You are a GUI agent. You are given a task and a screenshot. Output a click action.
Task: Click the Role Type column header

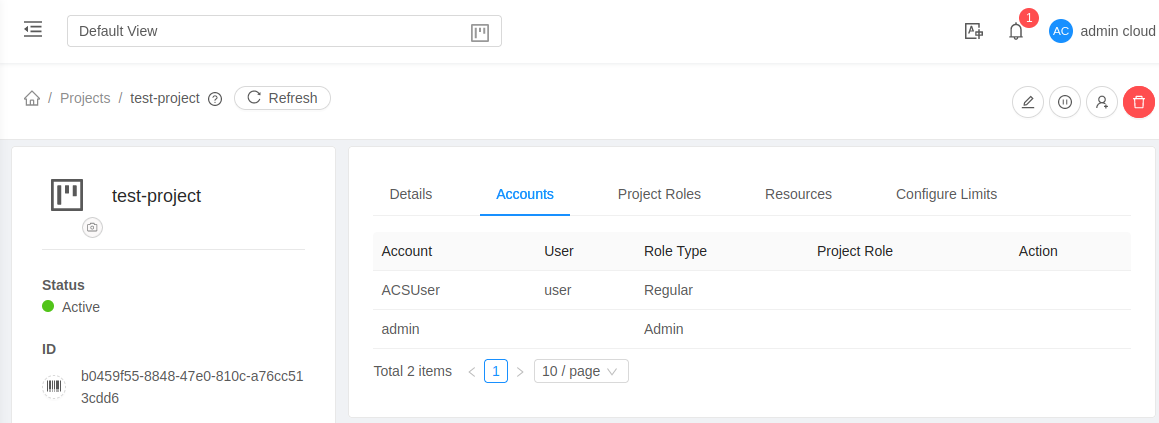676,251
